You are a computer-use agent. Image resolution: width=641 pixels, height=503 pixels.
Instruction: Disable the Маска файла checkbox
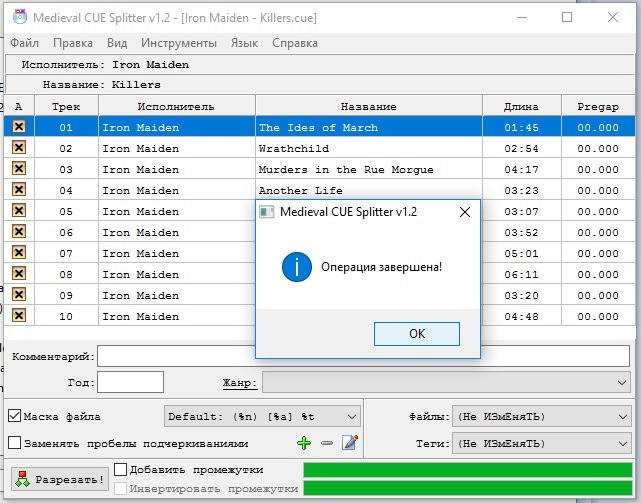[14, 416]
